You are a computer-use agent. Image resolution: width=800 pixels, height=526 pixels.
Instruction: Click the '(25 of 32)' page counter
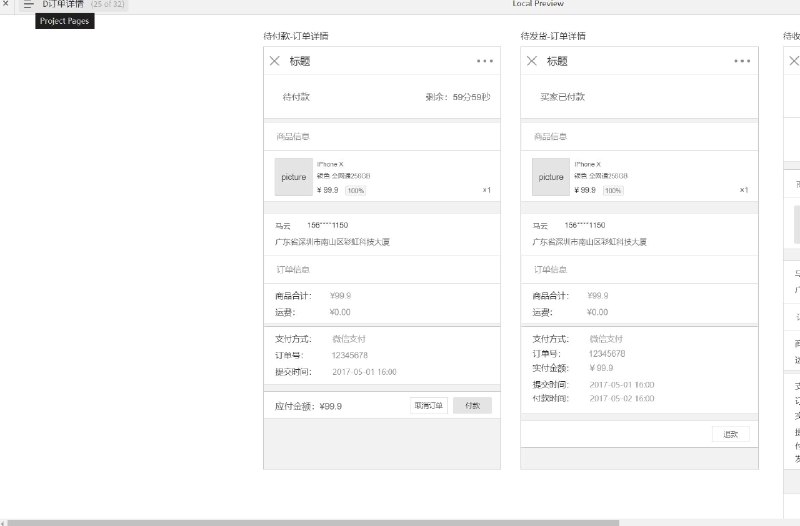[x=107, y=4]
